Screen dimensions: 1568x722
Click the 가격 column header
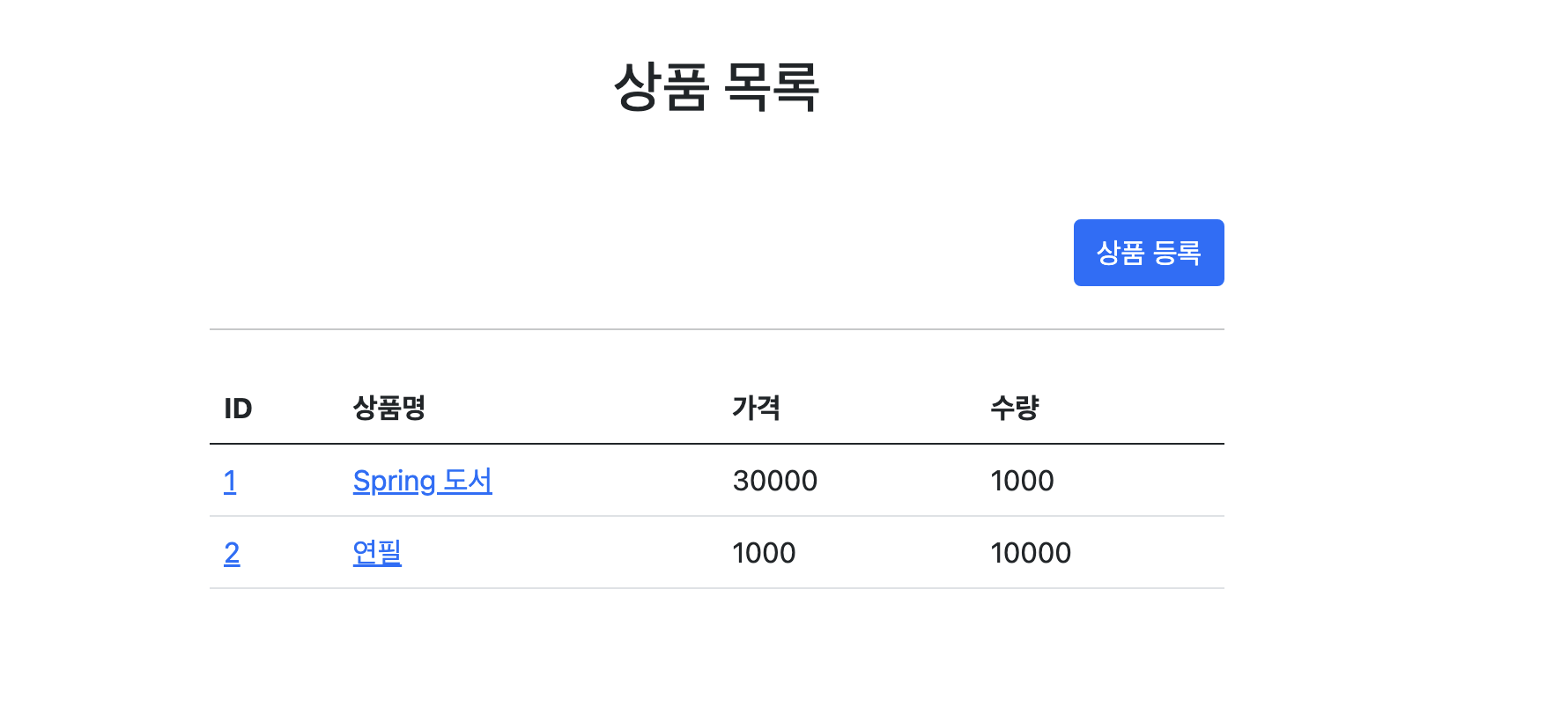757,408
